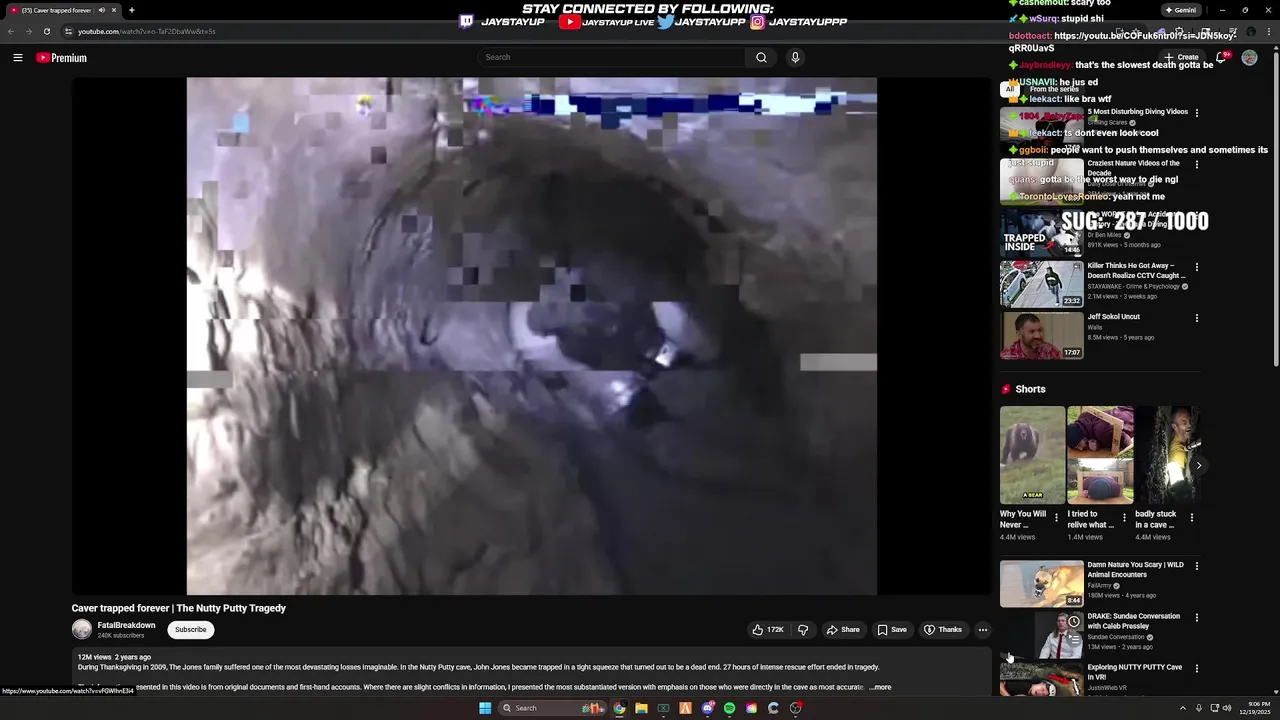Image resolution: width=1280 pixels, height=720 pixels.
Task: Reload the page in the browser
Action: pyautogui.click(x=46, y=31)
